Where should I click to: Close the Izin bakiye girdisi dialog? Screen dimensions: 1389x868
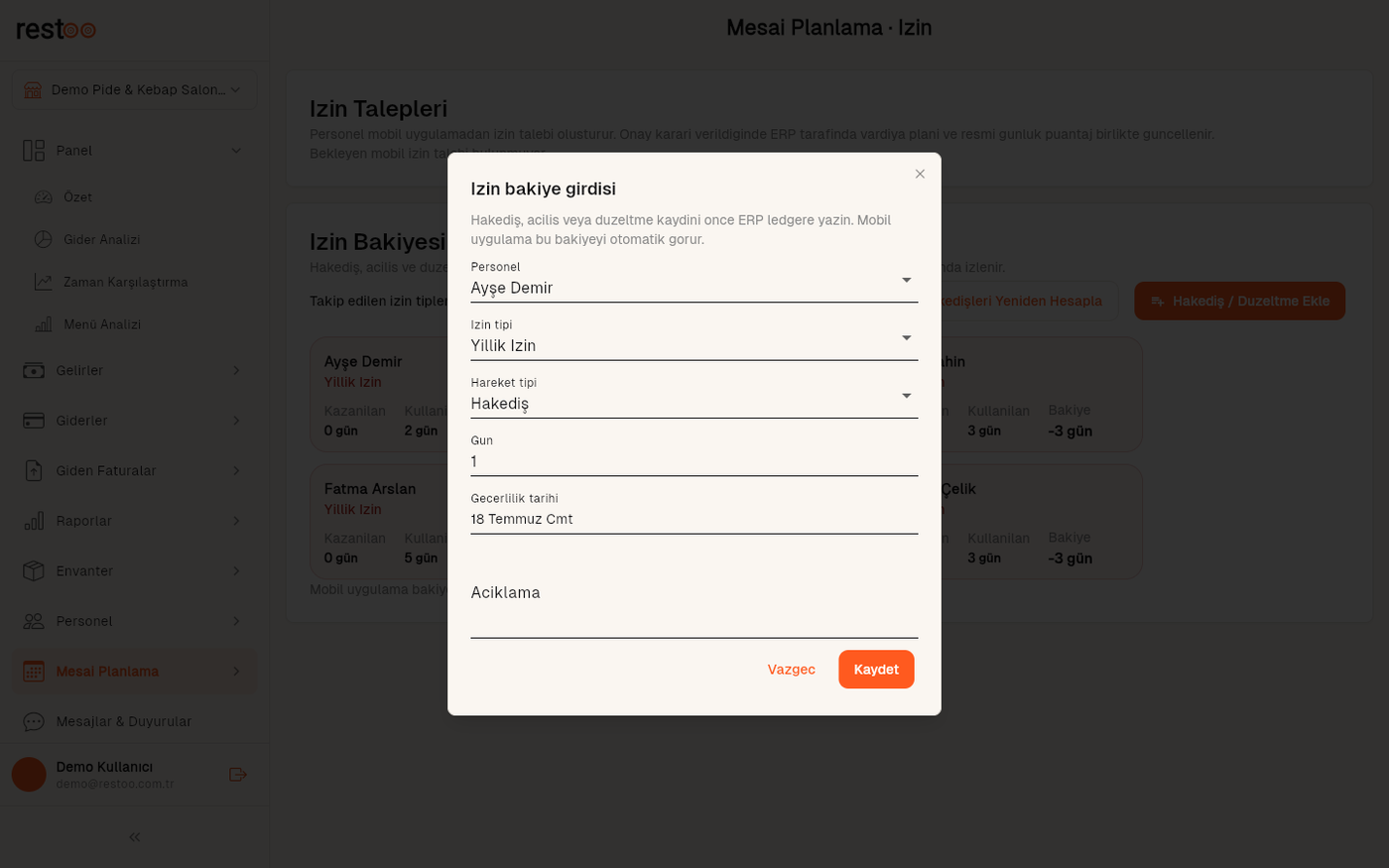click(920, 174)
